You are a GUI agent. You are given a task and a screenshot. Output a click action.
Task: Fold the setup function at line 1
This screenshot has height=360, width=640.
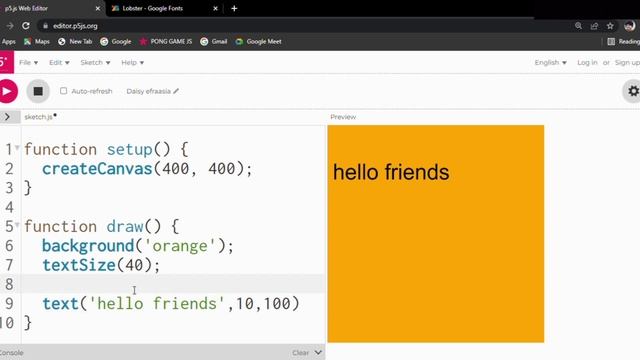[17, 147]
